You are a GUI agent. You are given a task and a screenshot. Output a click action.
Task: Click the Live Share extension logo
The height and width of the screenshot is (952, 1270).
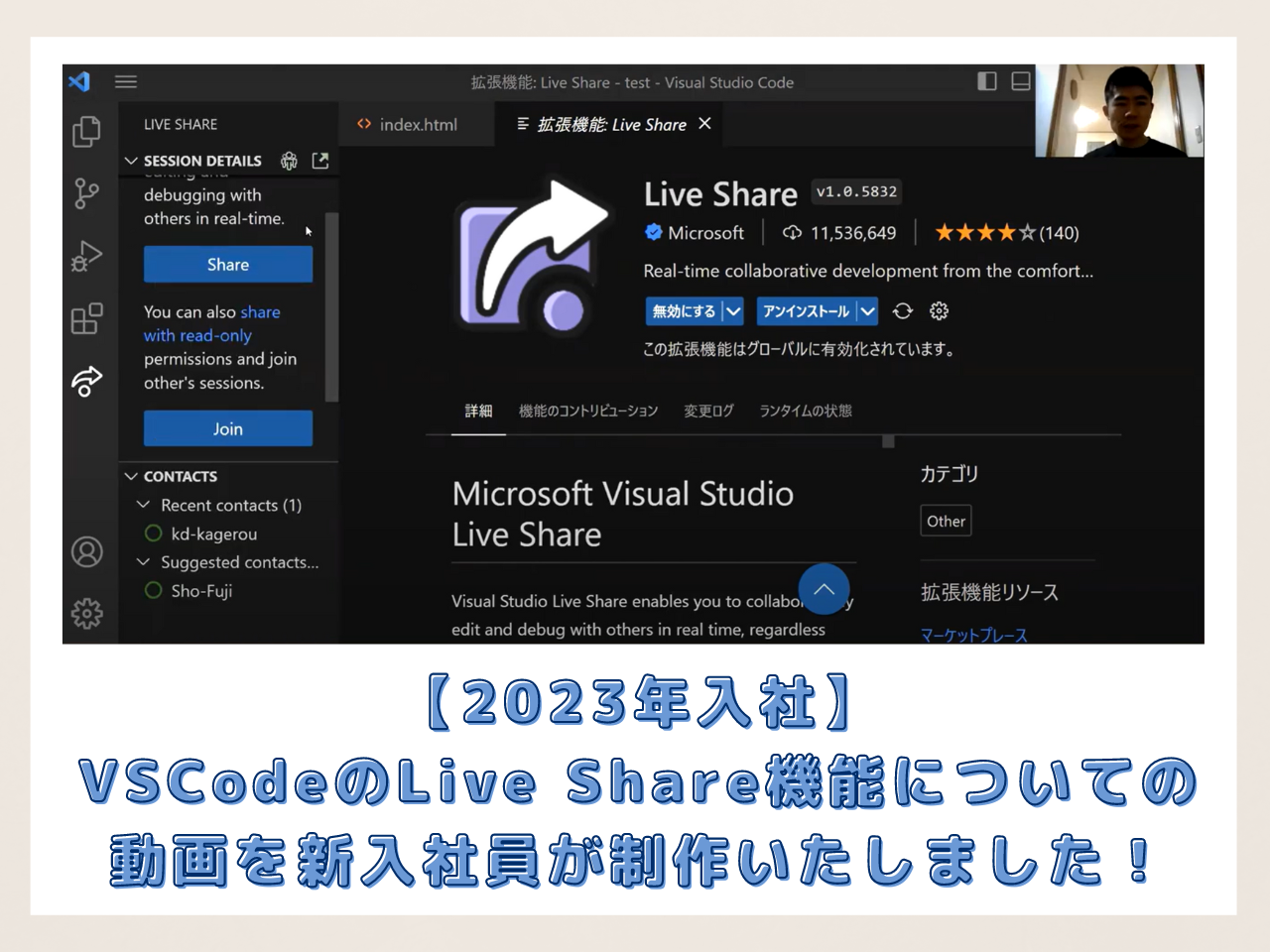point(532,256)
